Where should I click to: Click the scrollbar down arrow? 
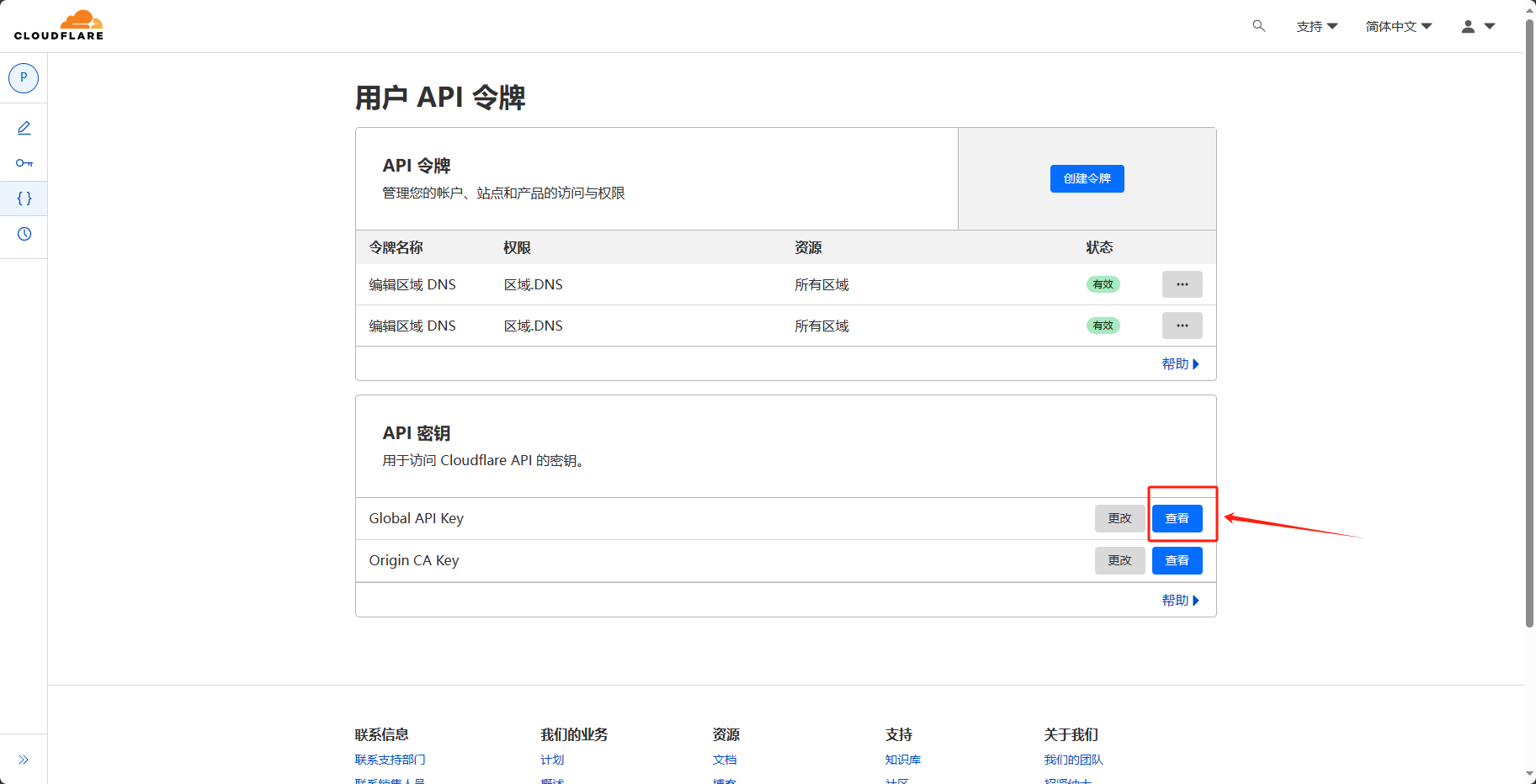pyautogui.click(x=1529, y=775)
